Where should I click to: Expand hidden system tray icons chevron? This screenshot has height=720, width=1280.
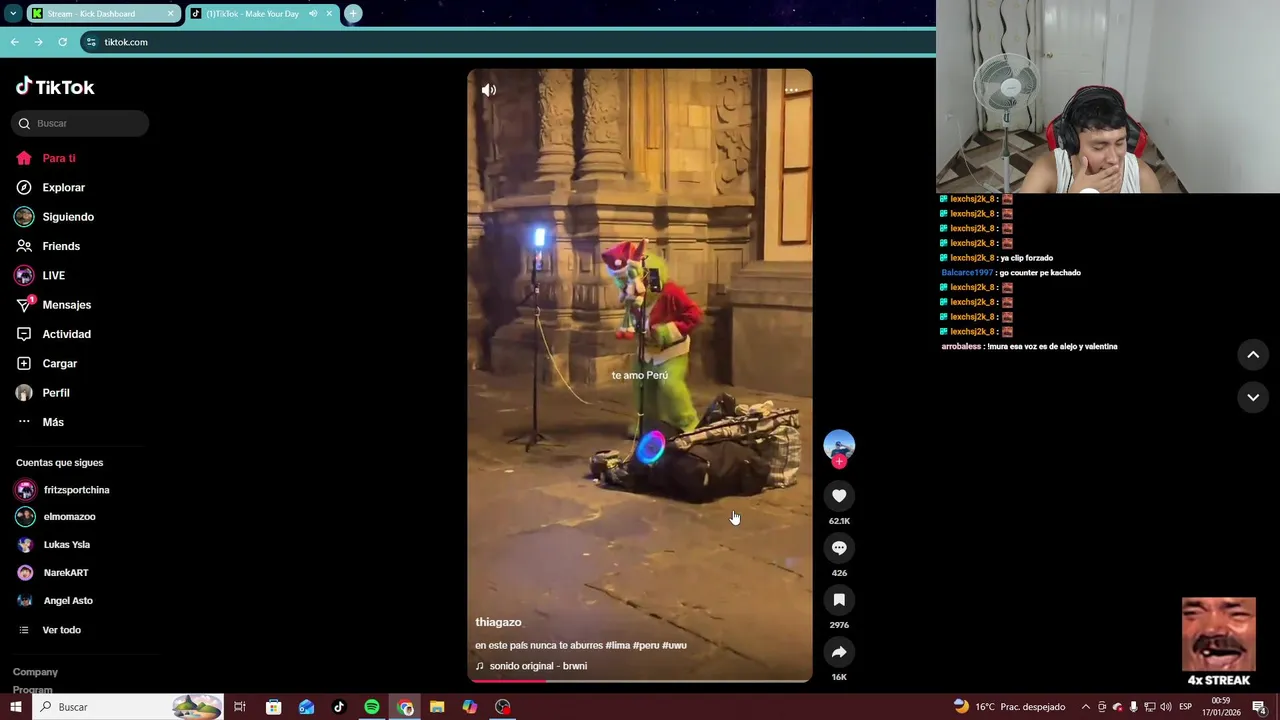(1086, 707)
